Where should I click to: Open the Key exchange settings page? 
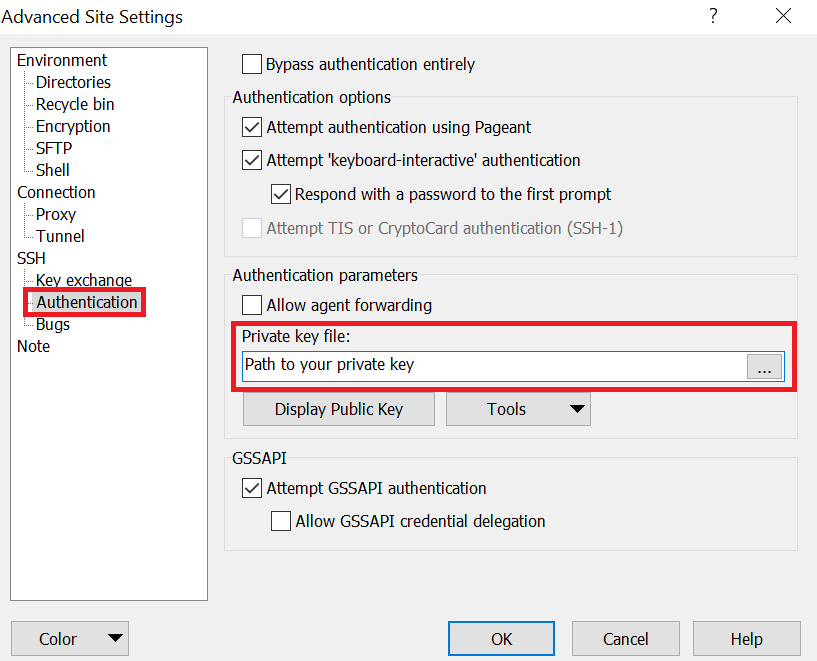84,280
